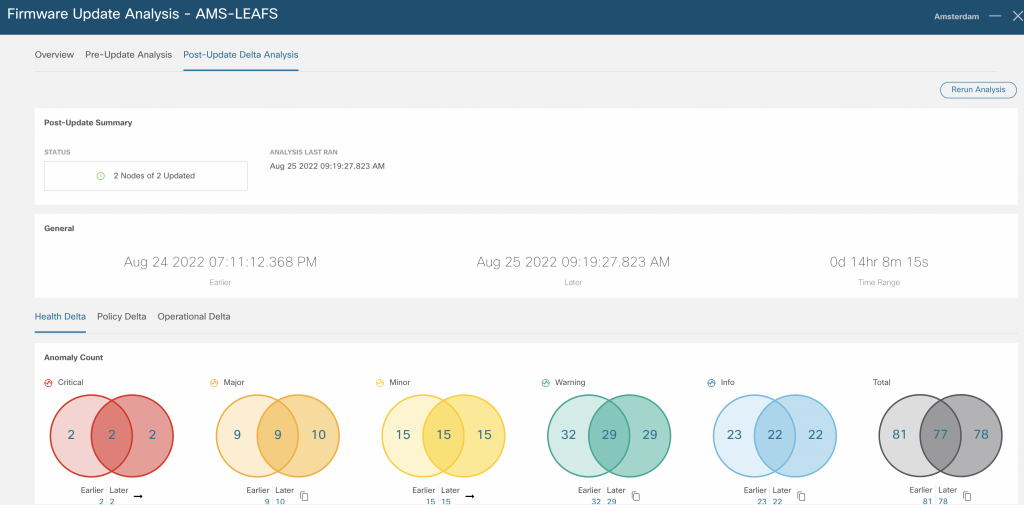Screen dimensions: 1024x510
Task: Click the Critical severity icon
Action: [x=49, y=383]
